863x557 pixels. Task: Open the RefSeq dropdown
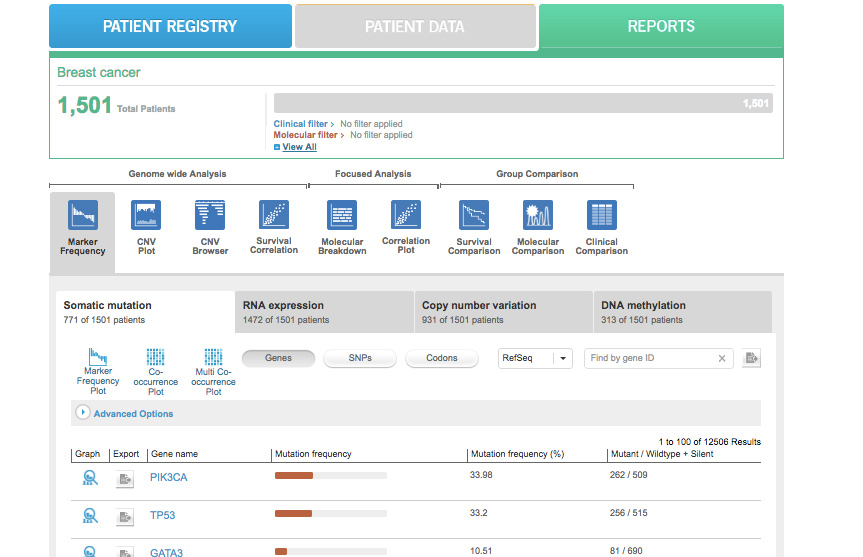tap(535, 358)
